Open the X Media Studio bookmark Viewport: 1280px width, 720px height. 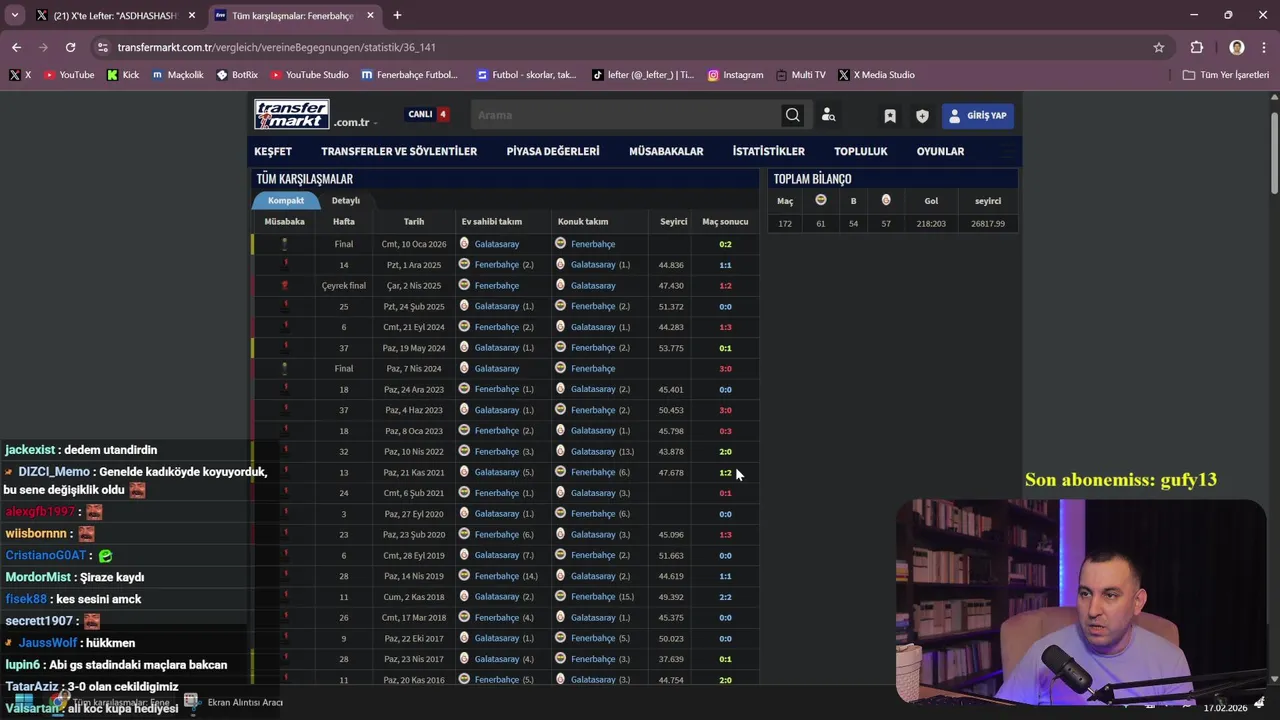click(877, 75)
